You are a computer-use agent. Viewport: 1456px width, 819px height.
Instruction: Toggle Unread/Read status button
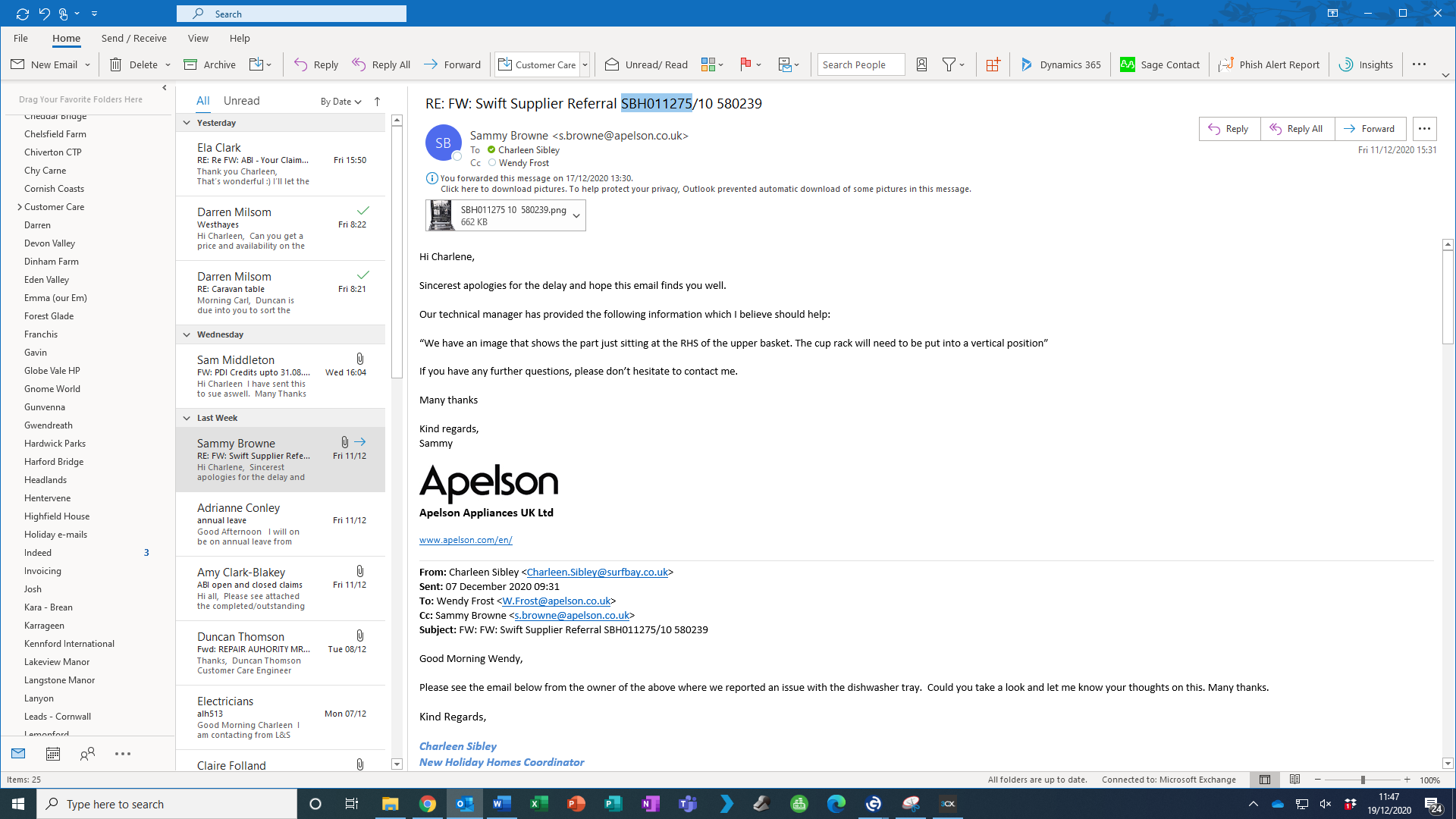click(x=646, y=64)
